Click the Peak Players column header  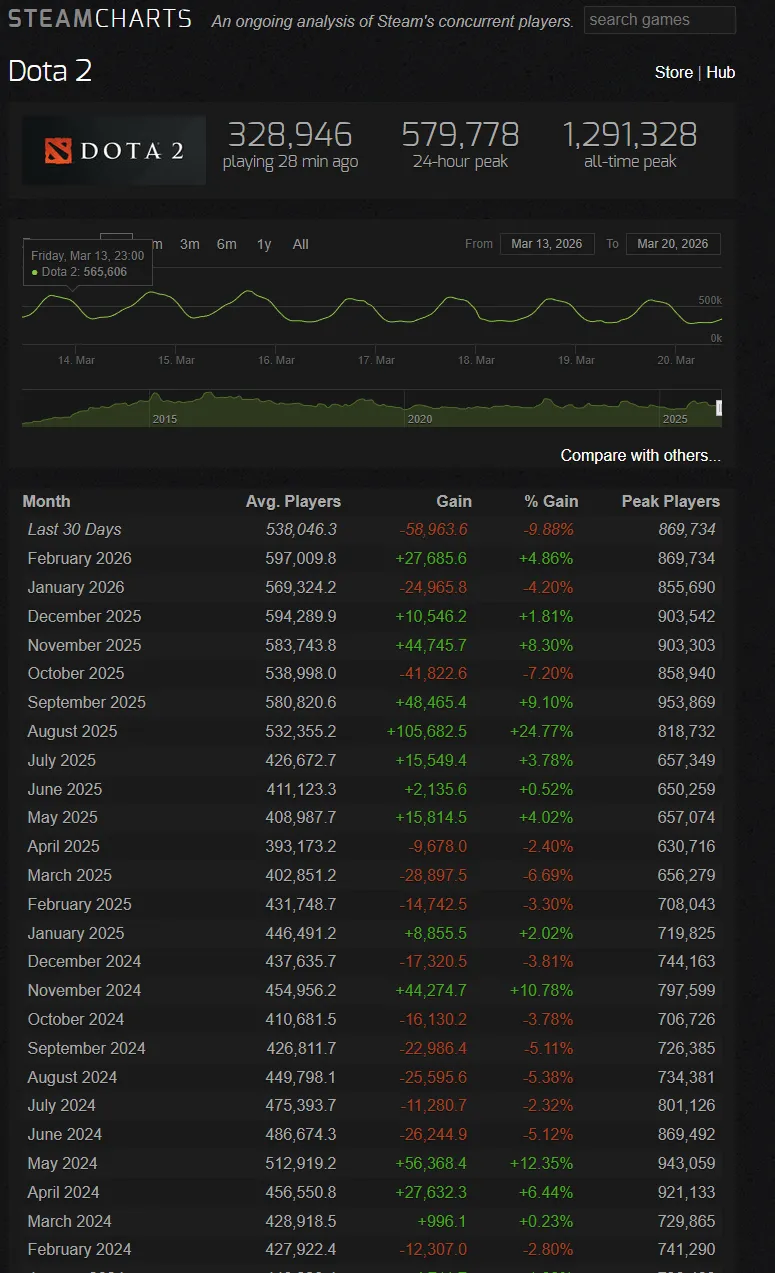point(670,501)
